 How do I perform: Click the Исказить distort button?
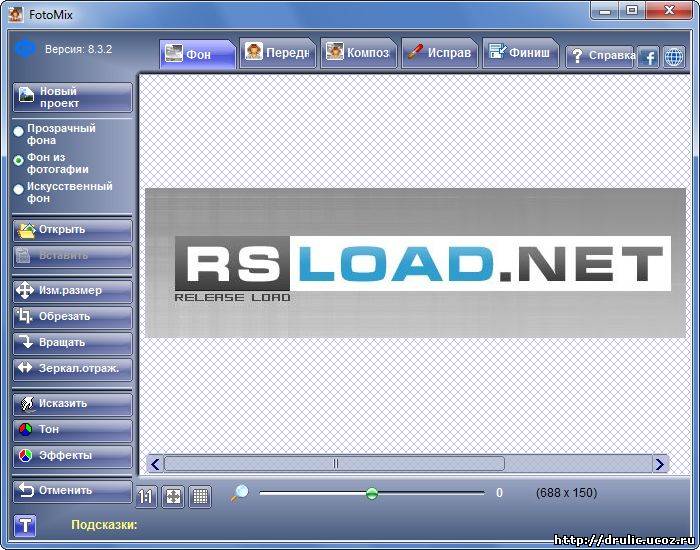73,404
